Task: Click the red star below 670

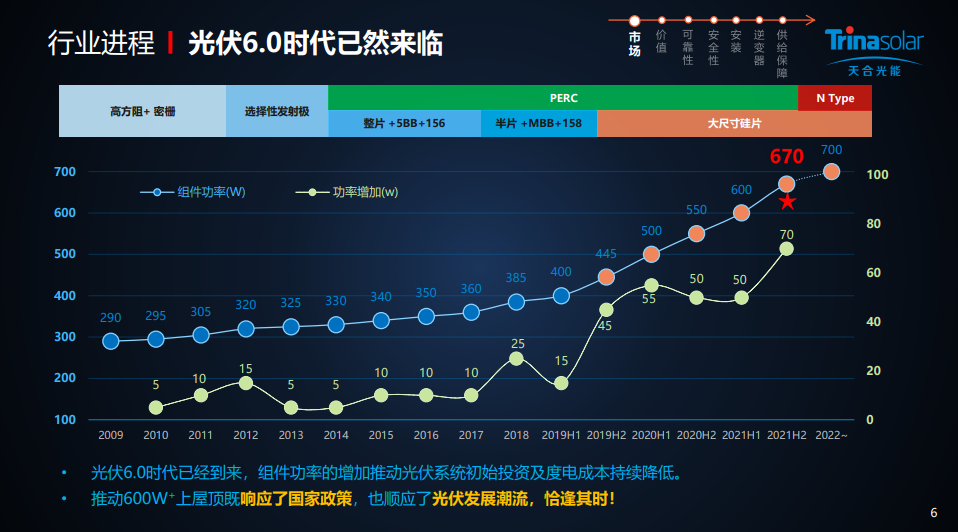Action: tap(788, 202)
